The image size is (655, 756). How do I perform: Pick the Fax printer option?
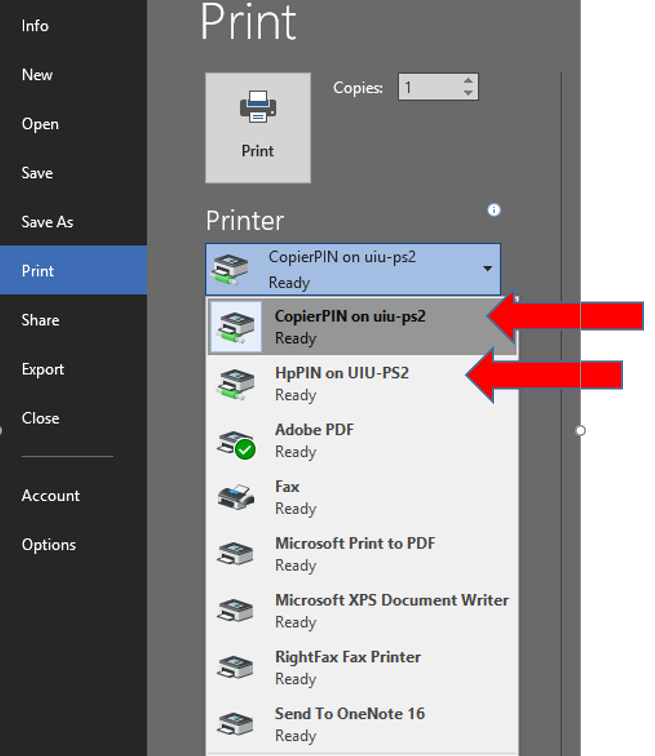(288, 497)
